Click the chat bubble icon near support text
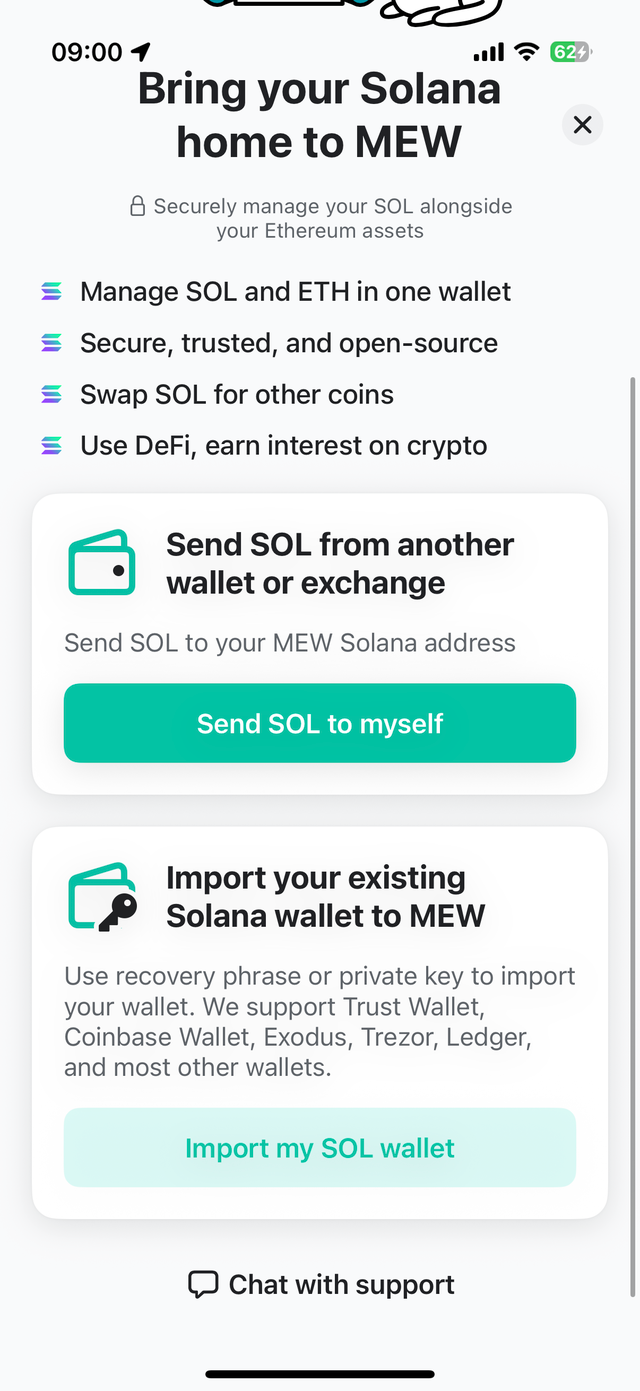 (203, 1284)
